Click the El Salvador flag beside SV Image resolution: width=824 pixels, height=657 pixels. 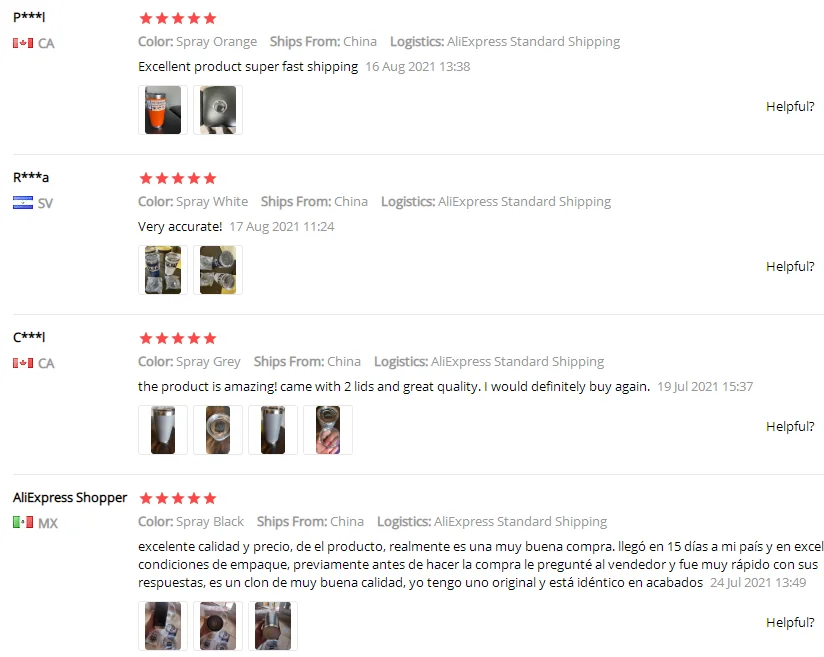coord(23,203)
